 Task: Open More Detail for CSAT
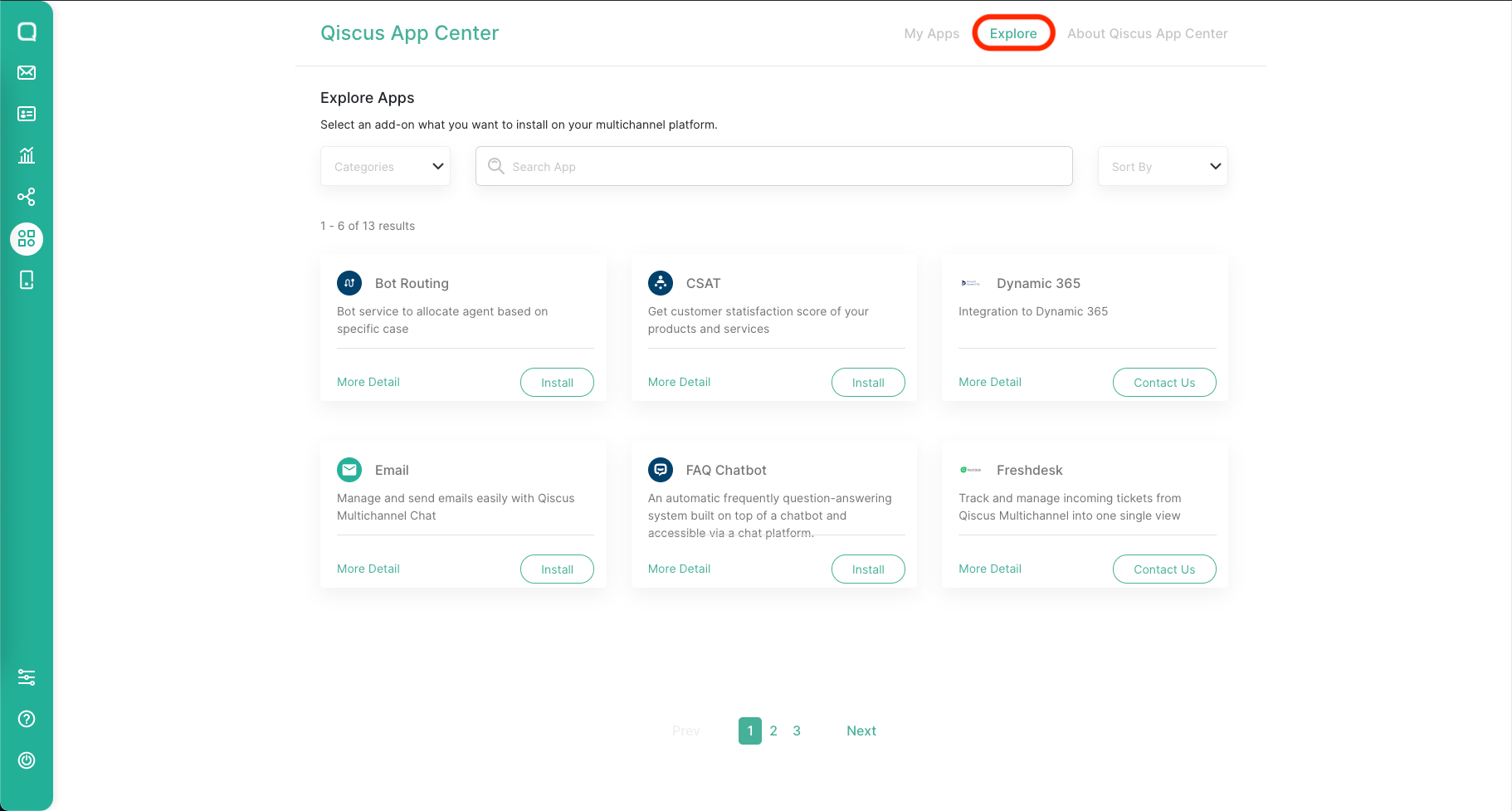679,382
